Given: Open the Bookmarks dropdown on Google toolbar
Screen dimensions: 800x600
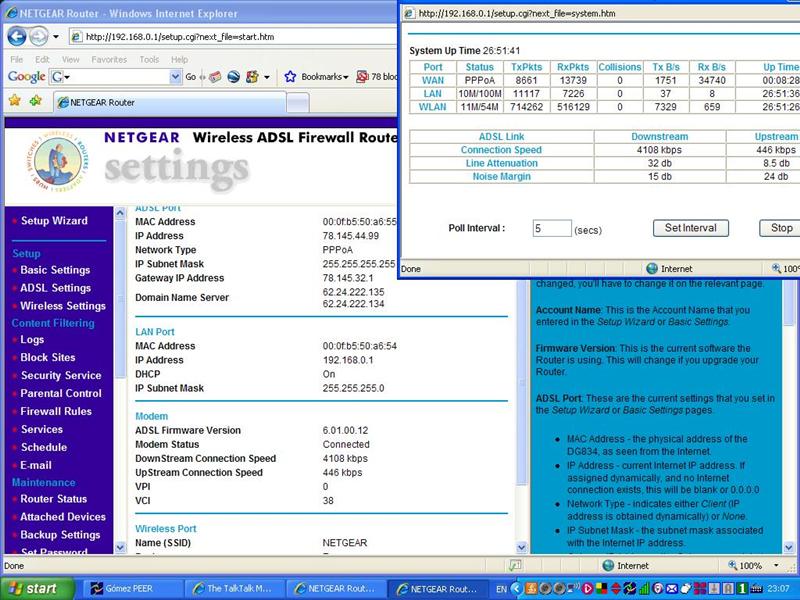Looking at the screenshot, I should [324, 77].
